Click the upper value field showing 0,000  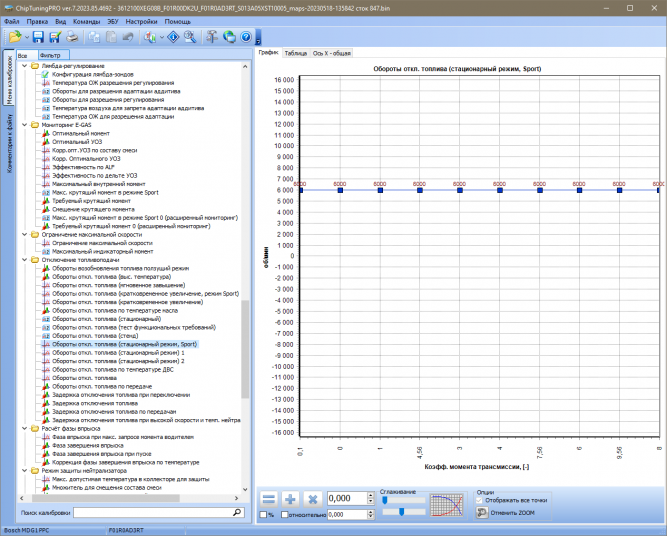pyautogui.click(x=347, y=498)
